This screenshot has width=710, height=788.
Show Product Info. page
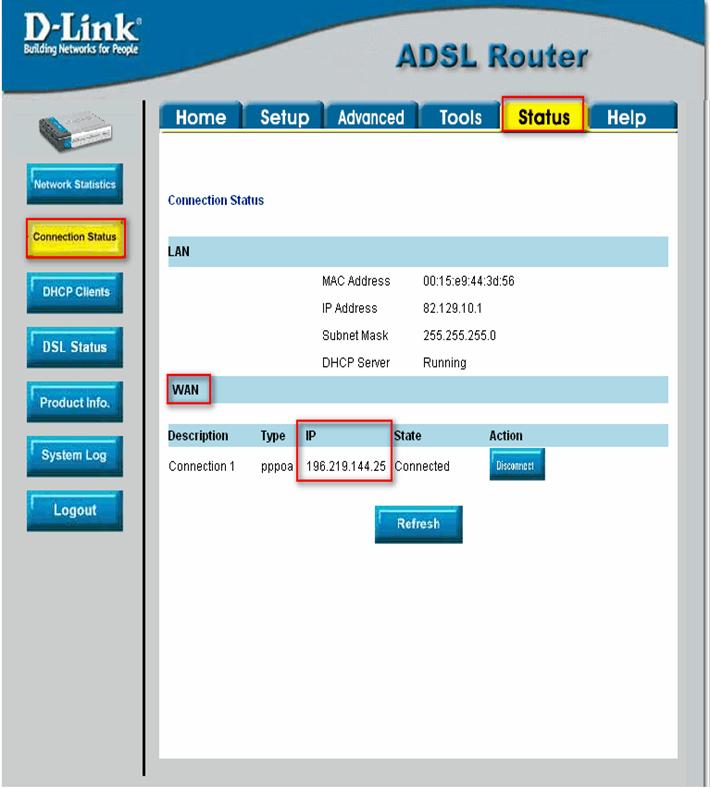point(75,402)
